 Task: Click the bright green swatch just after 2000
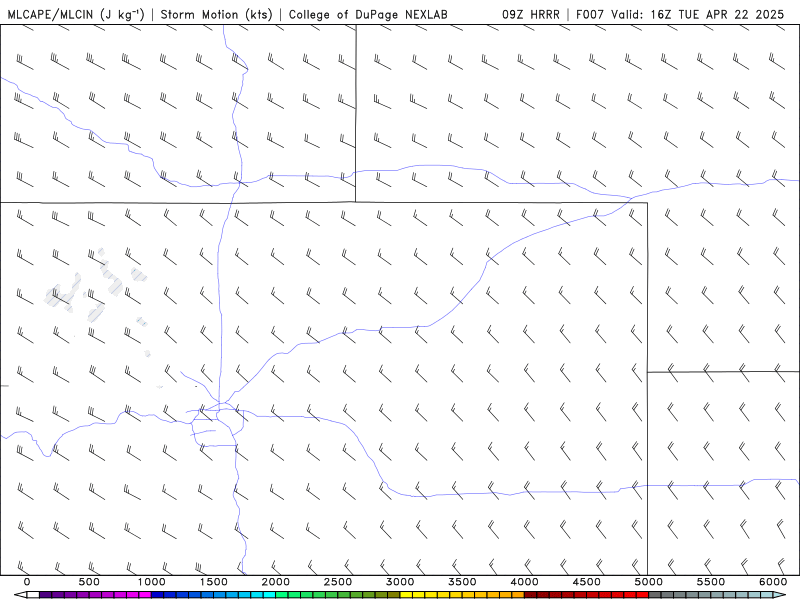tap(282, 595)
